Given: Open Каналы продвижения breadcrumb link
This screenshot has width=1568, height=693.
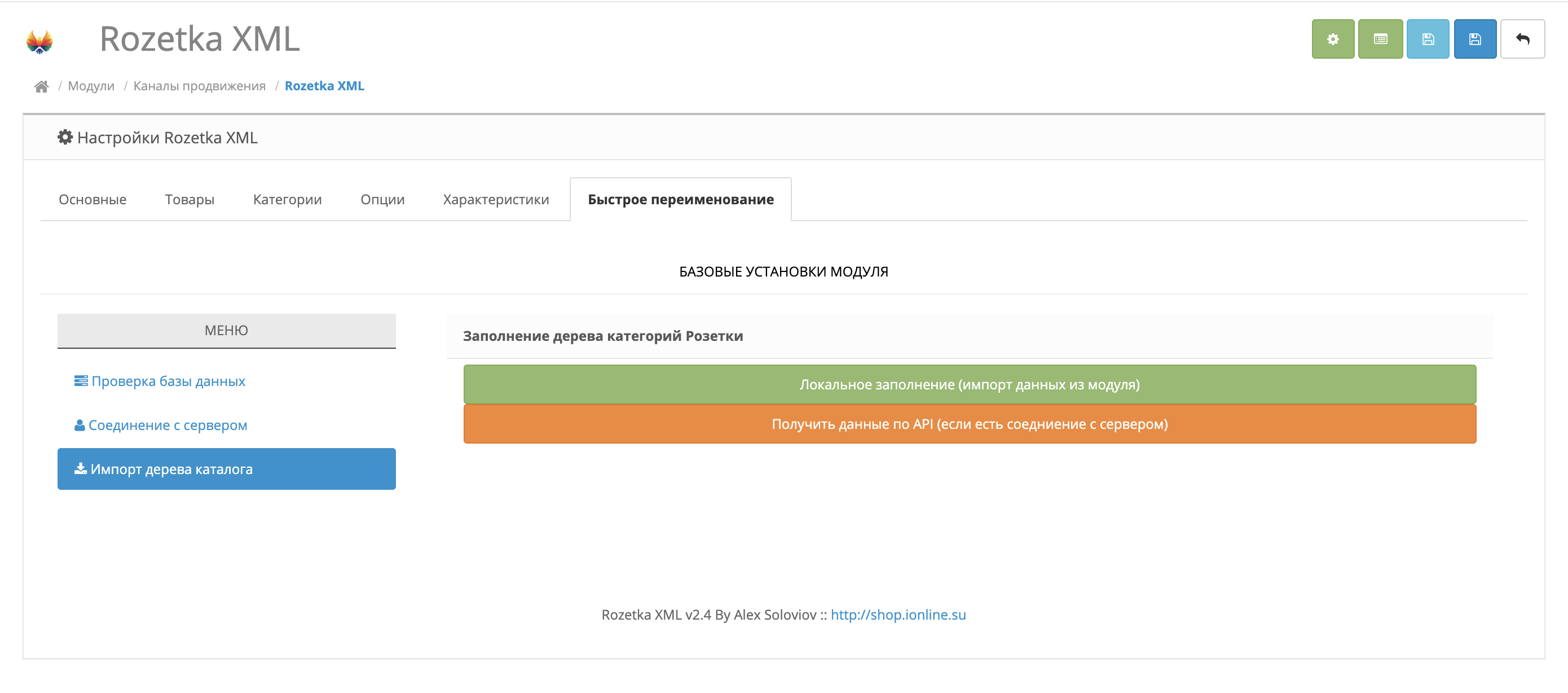Looking at the screenshot, I should [199, 86].
